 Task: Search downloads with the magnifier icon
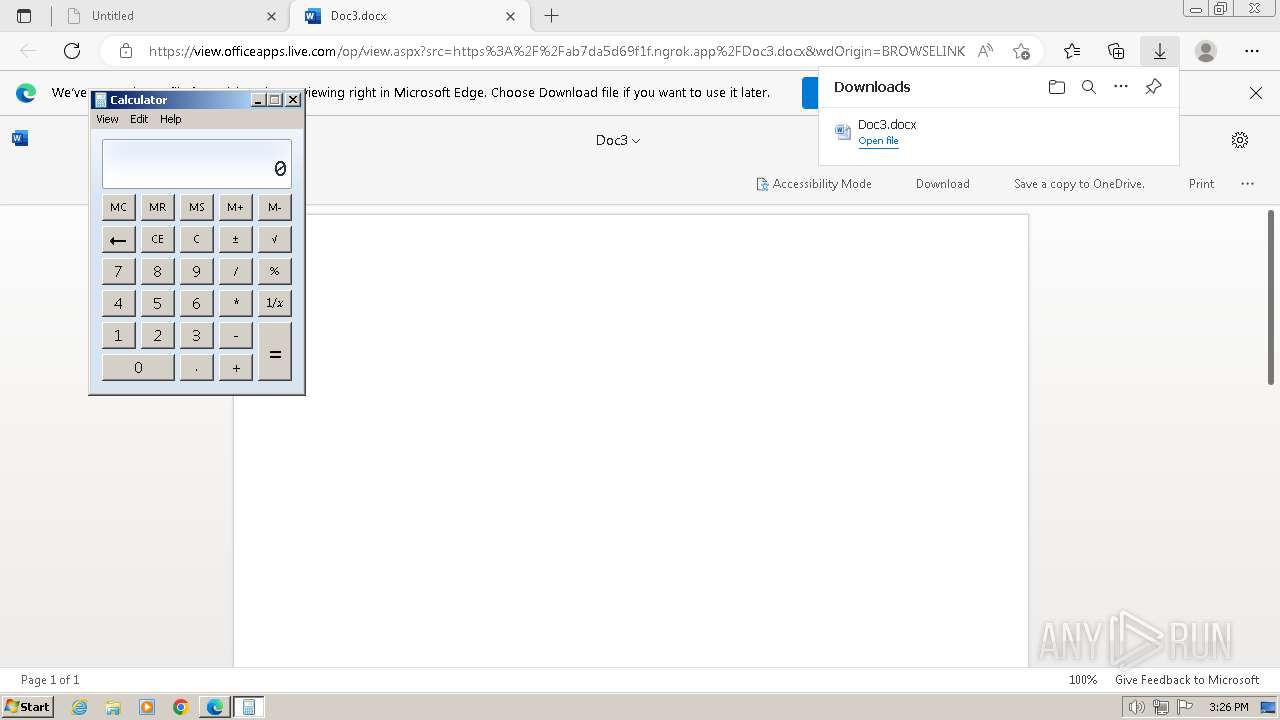[x=1089, y=87]
